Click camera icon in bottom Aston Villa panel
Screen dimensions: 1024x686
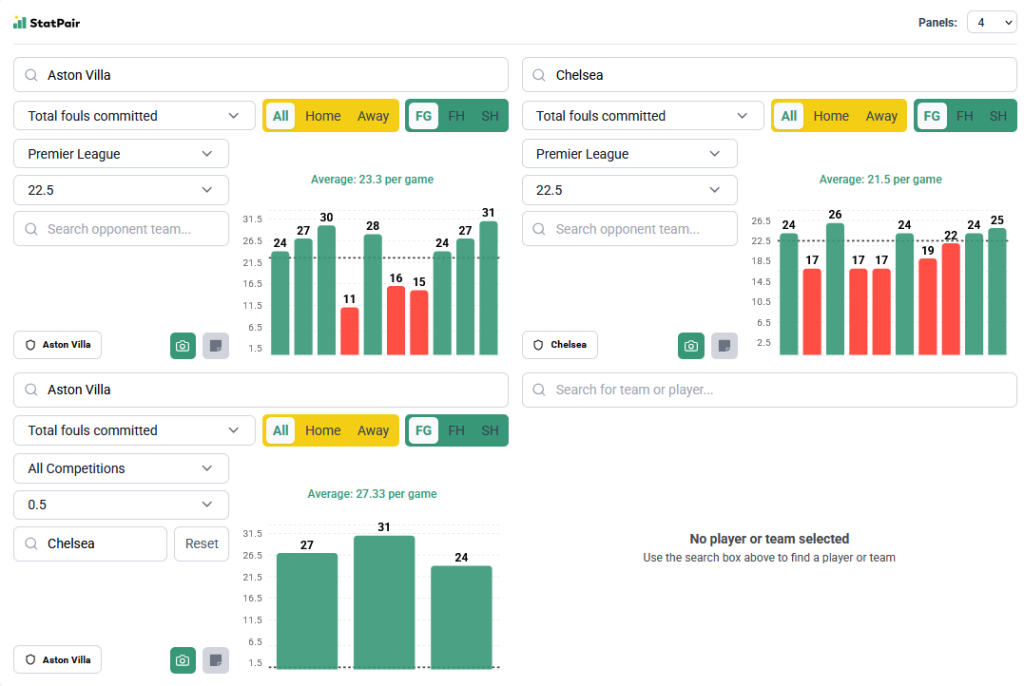(x=183, y=660)
